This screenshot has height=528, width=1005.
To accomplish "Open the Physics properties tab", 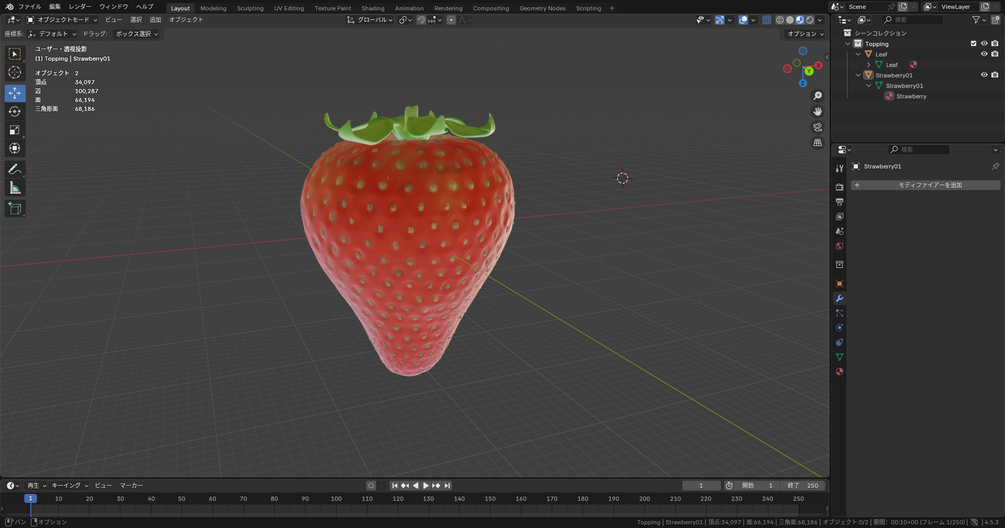I will click(x=839, y=328).
